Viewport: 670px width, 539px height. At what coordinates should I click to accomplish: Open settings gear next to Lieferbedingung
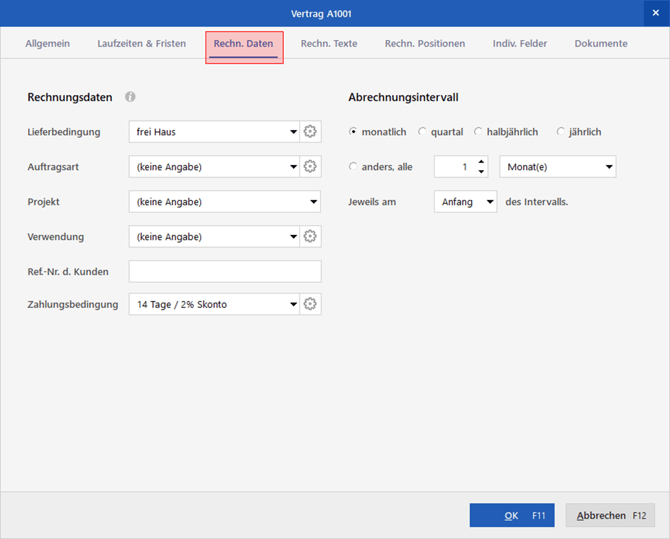[310, 132]
